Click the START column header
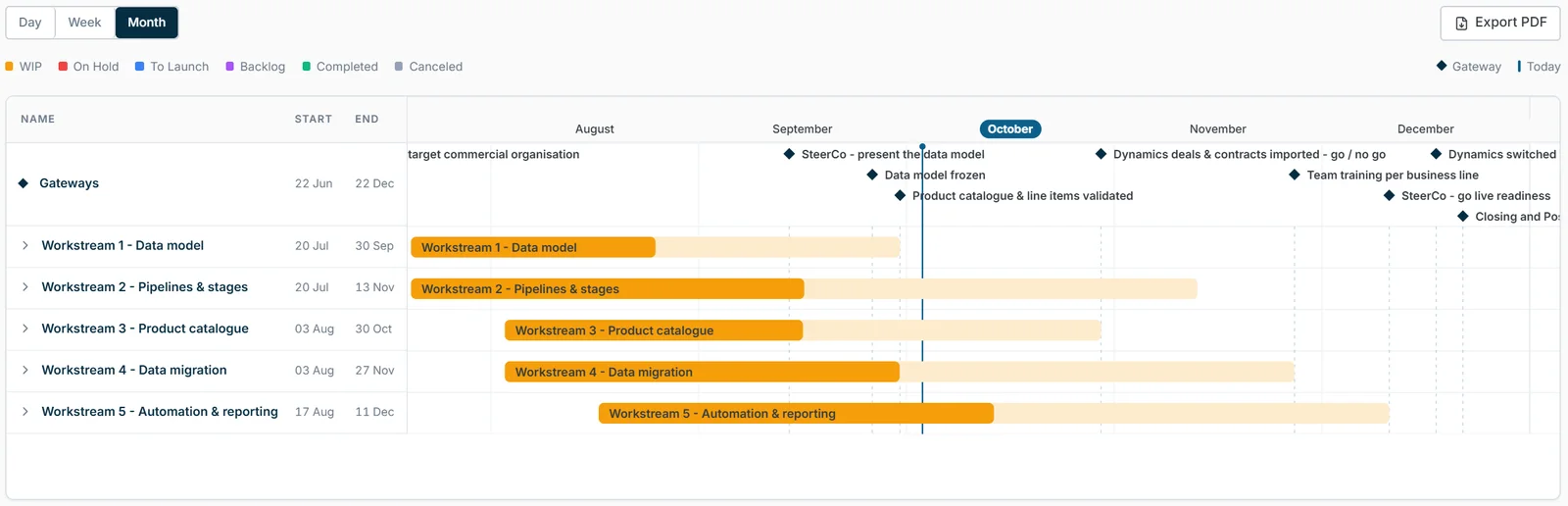The image size is (1568, 506). point(314,120)
